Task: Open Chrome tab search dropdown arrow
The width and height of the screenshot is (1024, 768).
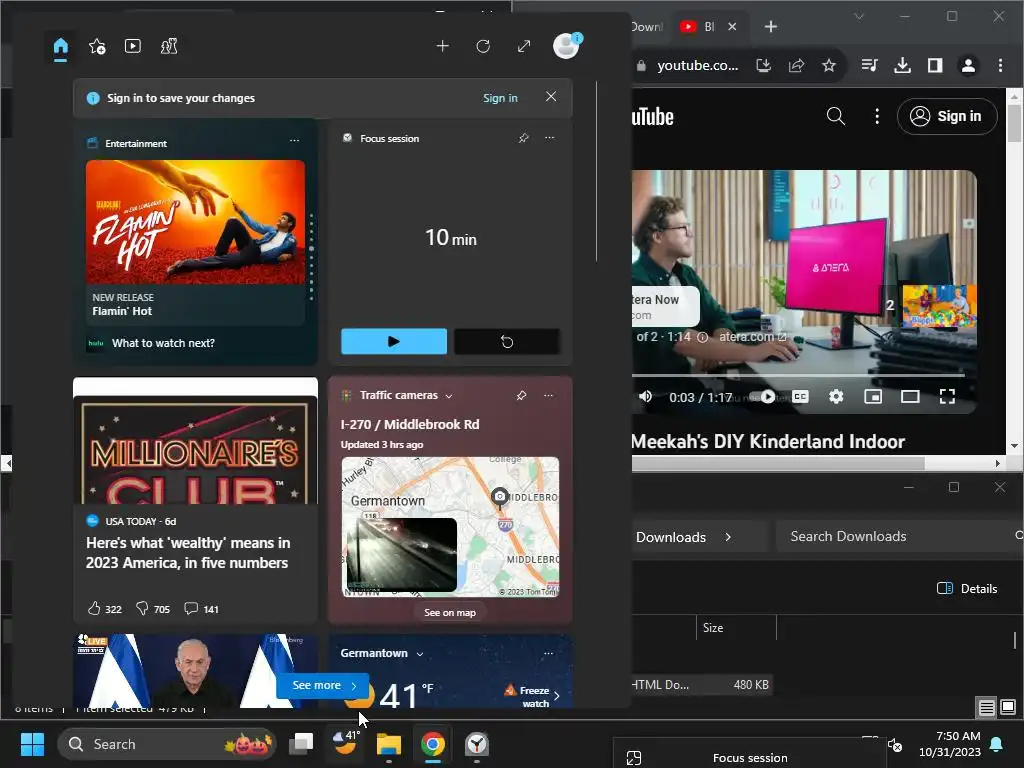Action: (859, 16)
